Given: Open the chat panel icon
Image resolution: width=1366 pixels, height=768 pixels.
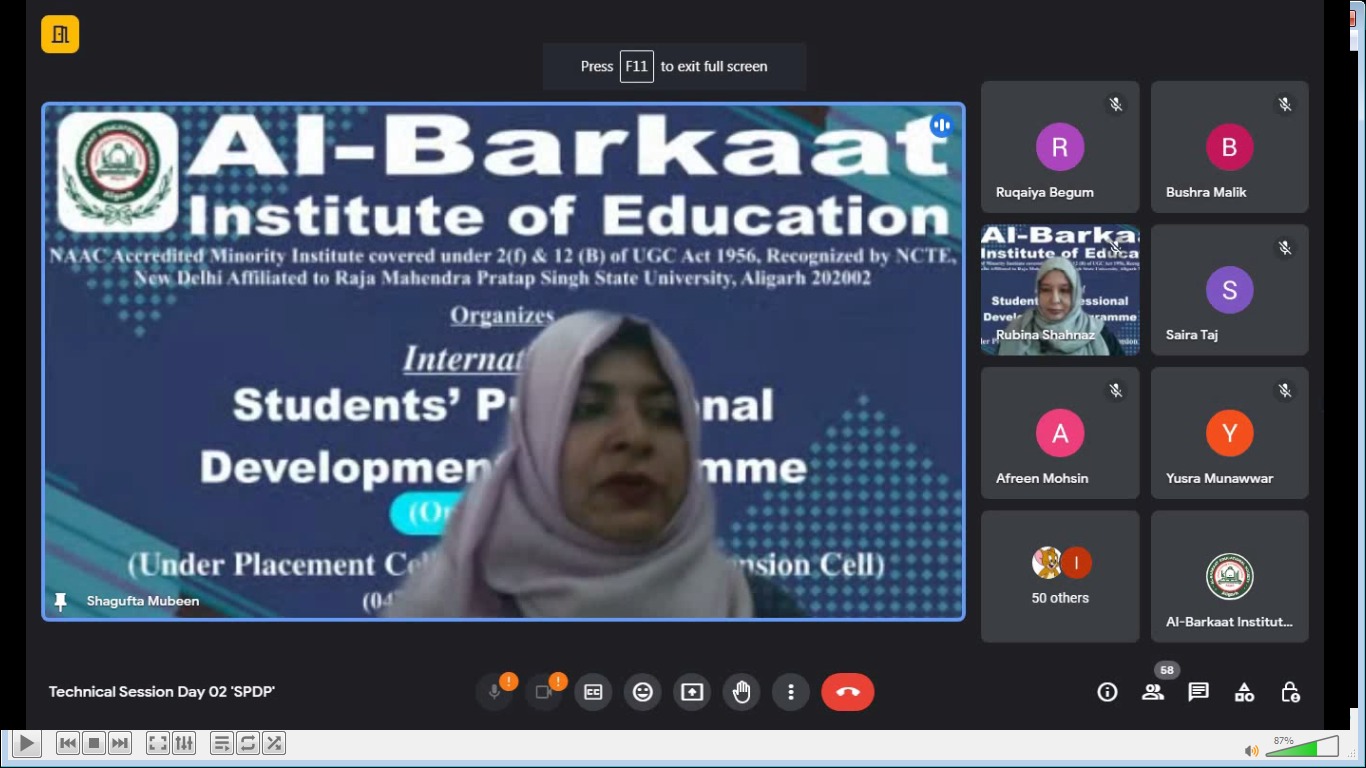Looking at the screenshot, I should pyautogui.click(x=1198, y=692).
